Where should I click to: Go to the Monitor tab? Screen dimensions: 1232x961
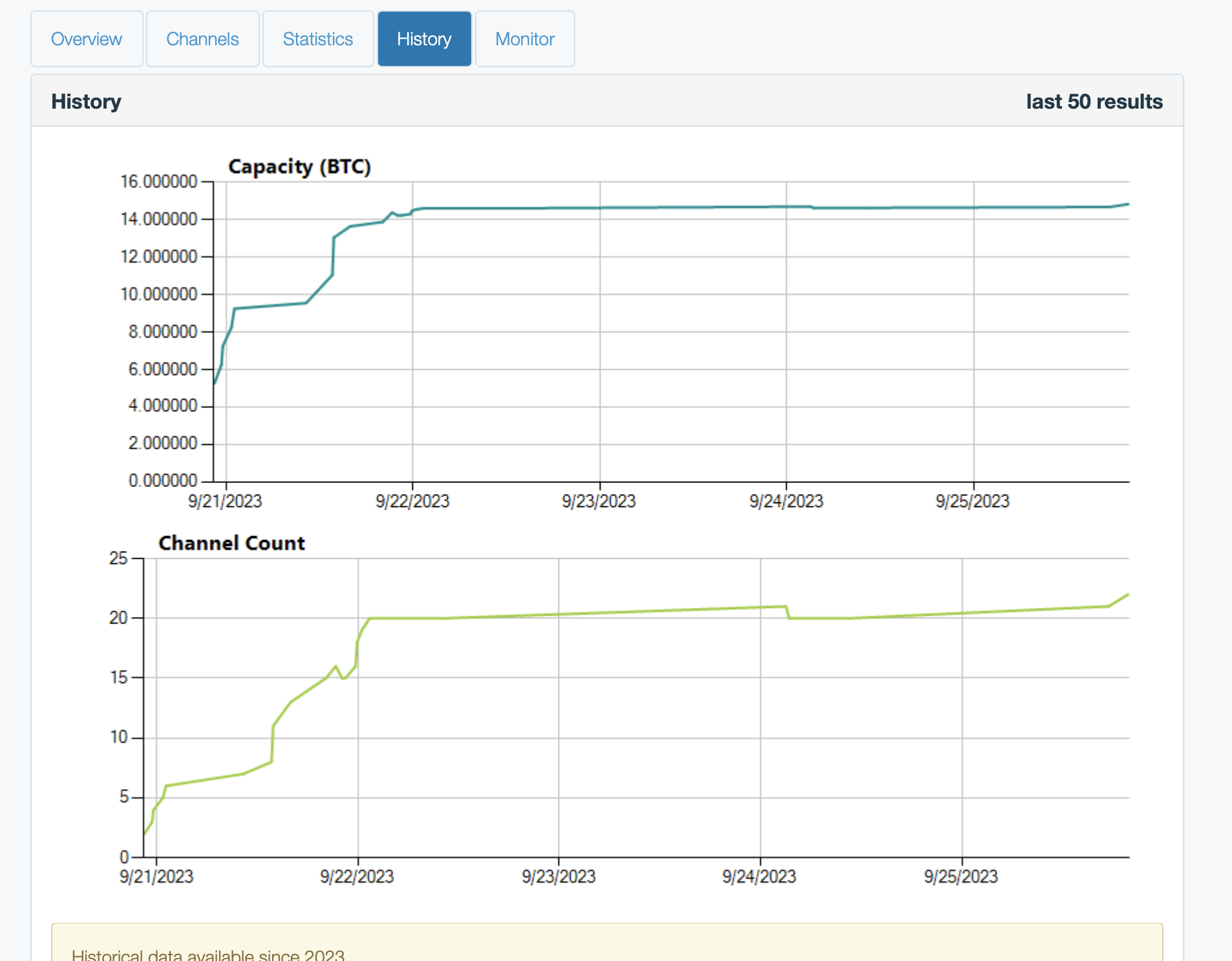coord(525,39)
